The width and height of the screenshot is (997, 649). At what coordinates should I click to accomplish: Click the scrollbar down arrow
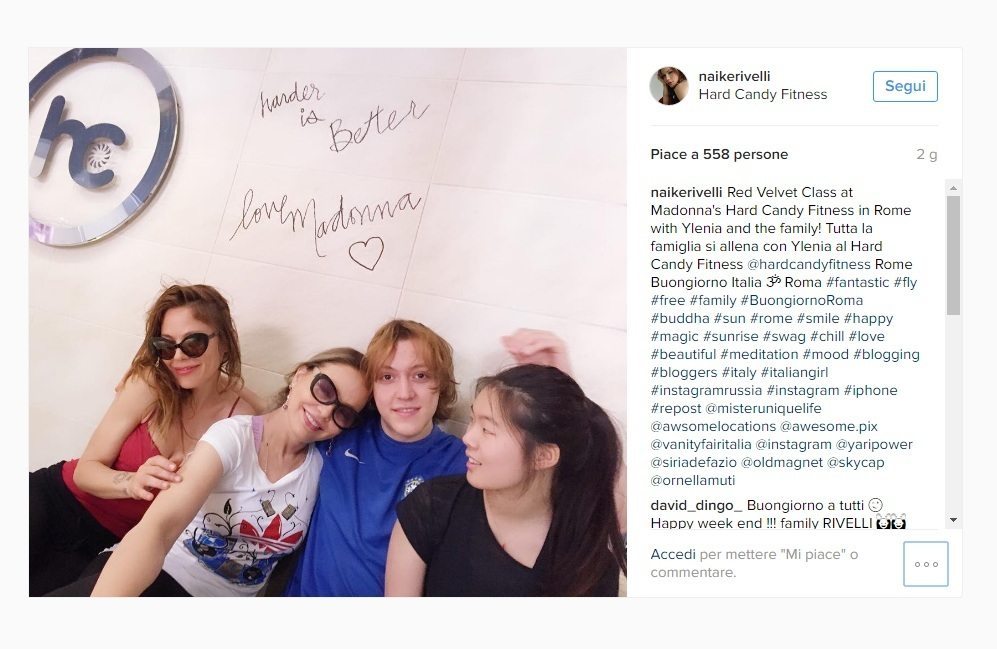[x=952, y=520]
